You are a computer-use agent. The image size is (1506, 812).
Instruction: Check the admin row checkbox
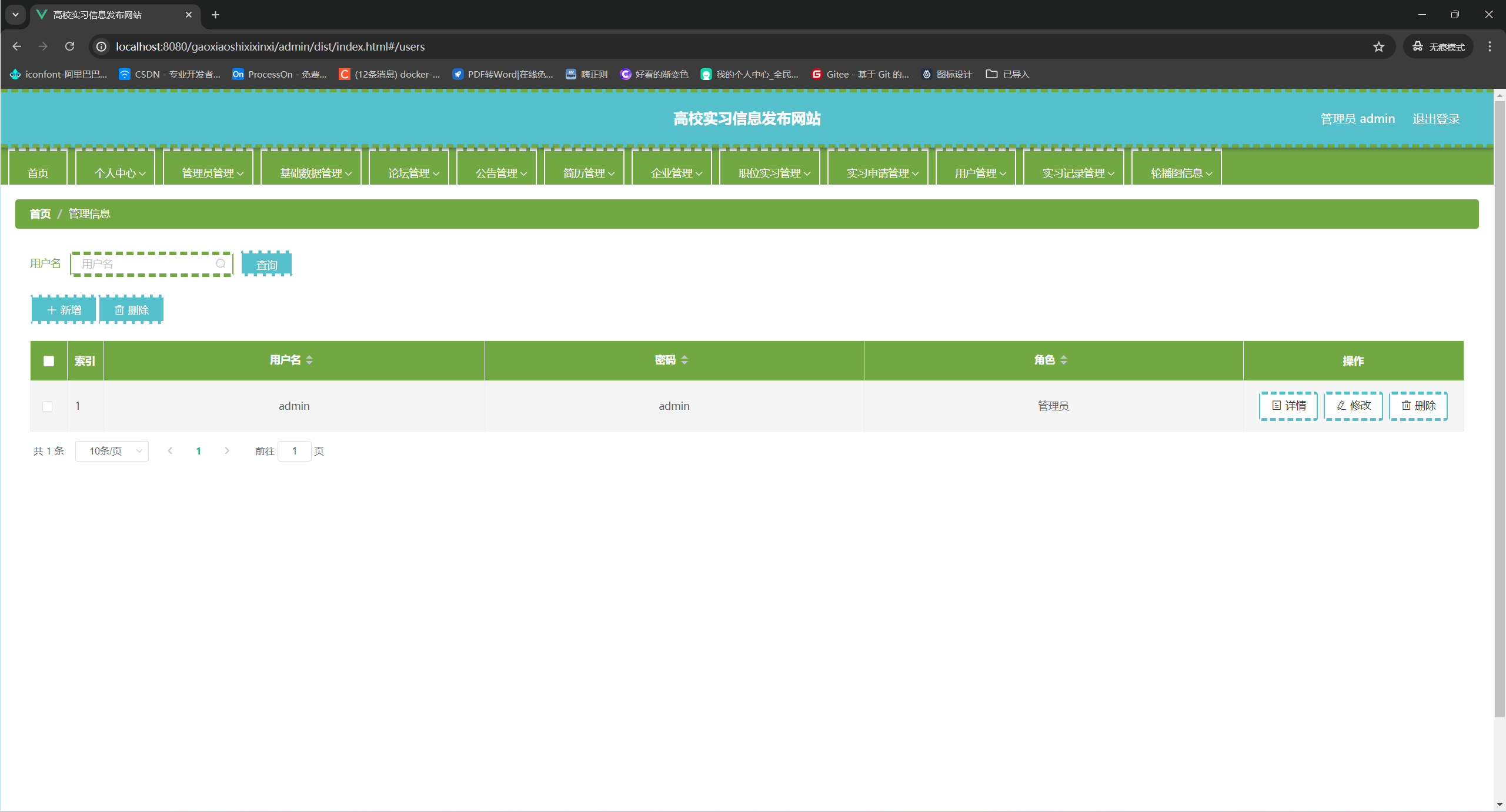click(48, 406)
